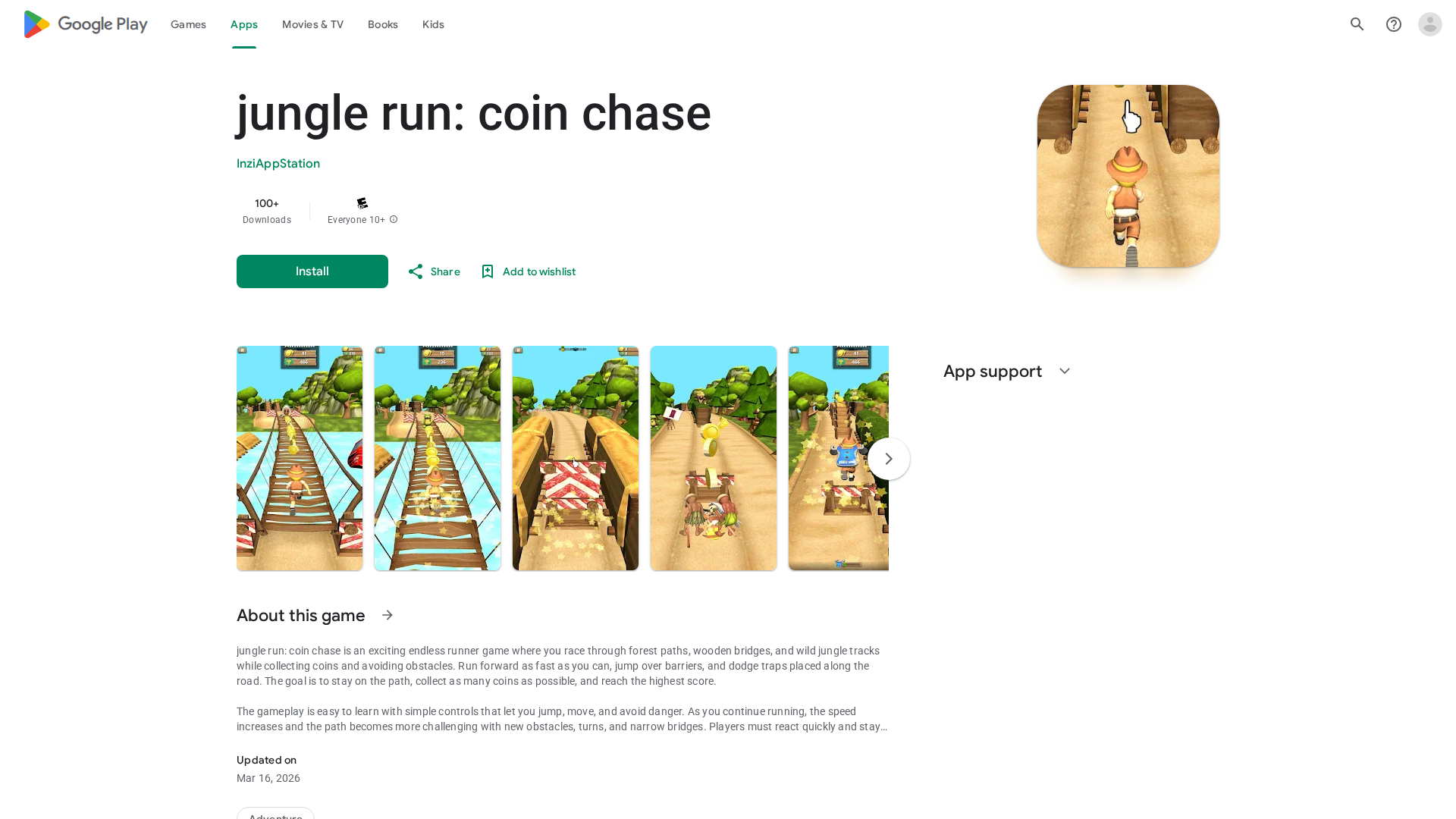The image size is (1456, 819).
Task: Select the Kids tab
Action: pos(433,24)
